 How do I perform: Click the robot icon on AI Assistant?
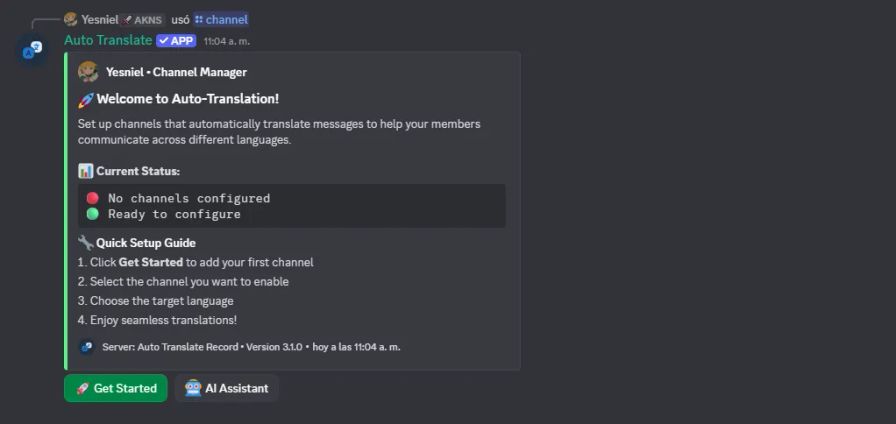point(193,388)
